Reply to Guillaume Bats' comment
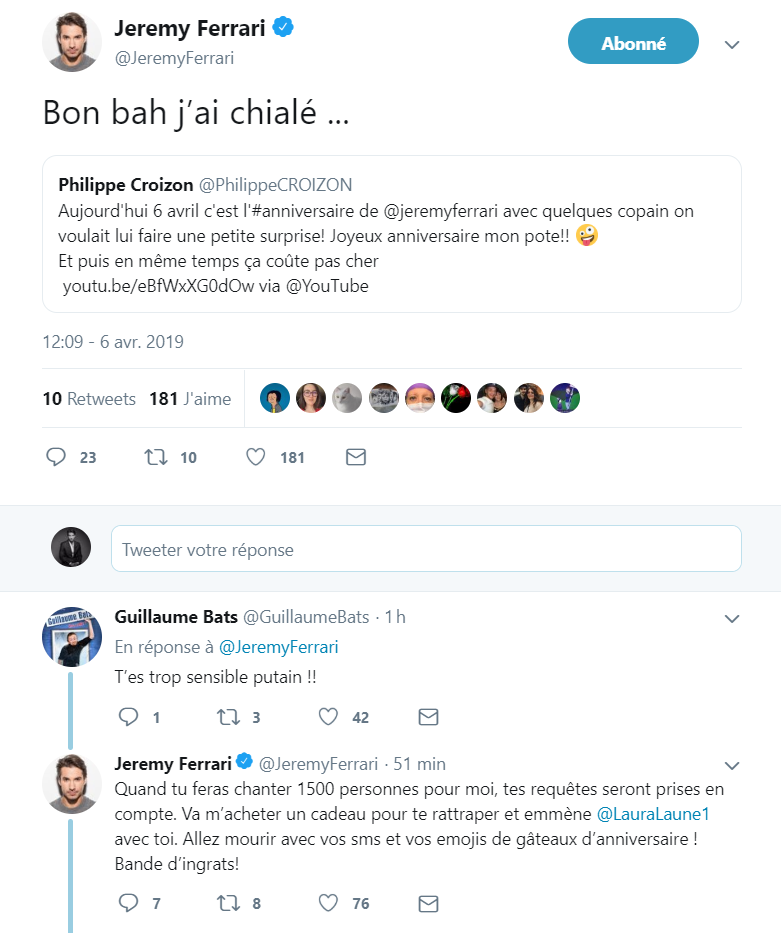The width and height of the screenshot is (781, 933). point(128,716)
